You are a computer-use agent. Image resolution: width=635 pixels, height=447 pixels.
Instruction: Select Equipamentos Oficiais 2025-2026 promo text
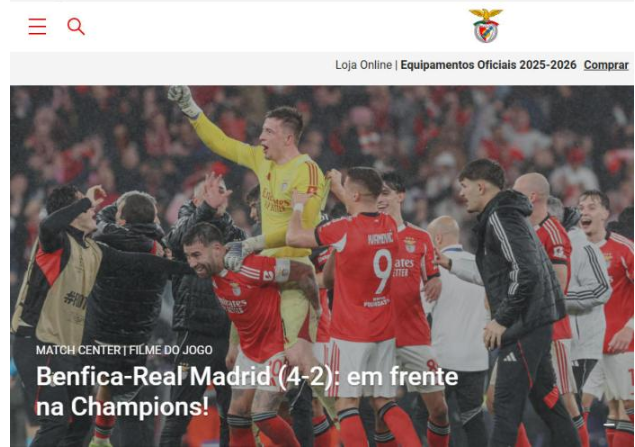488,65
